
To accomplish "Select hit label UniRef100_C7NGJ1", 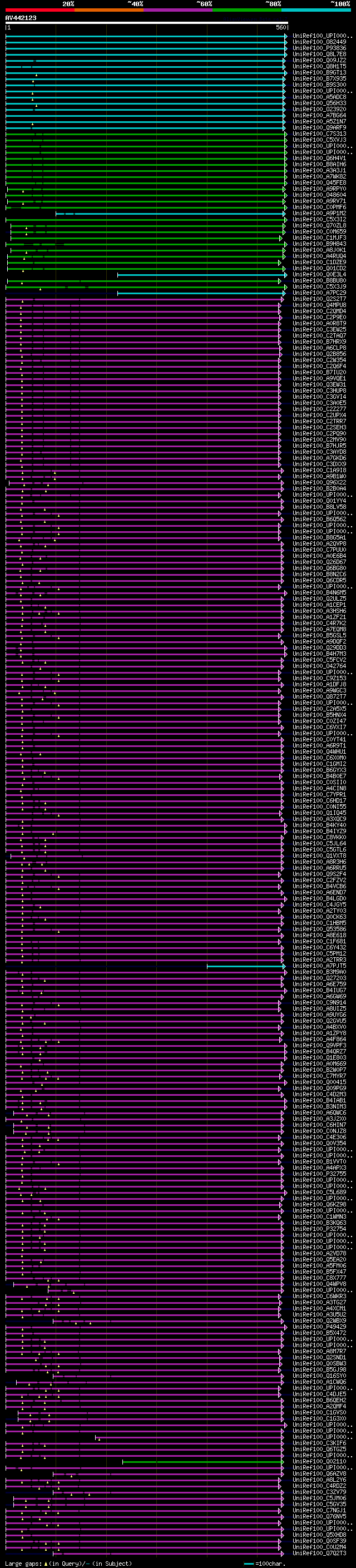I will point(319,1510).
